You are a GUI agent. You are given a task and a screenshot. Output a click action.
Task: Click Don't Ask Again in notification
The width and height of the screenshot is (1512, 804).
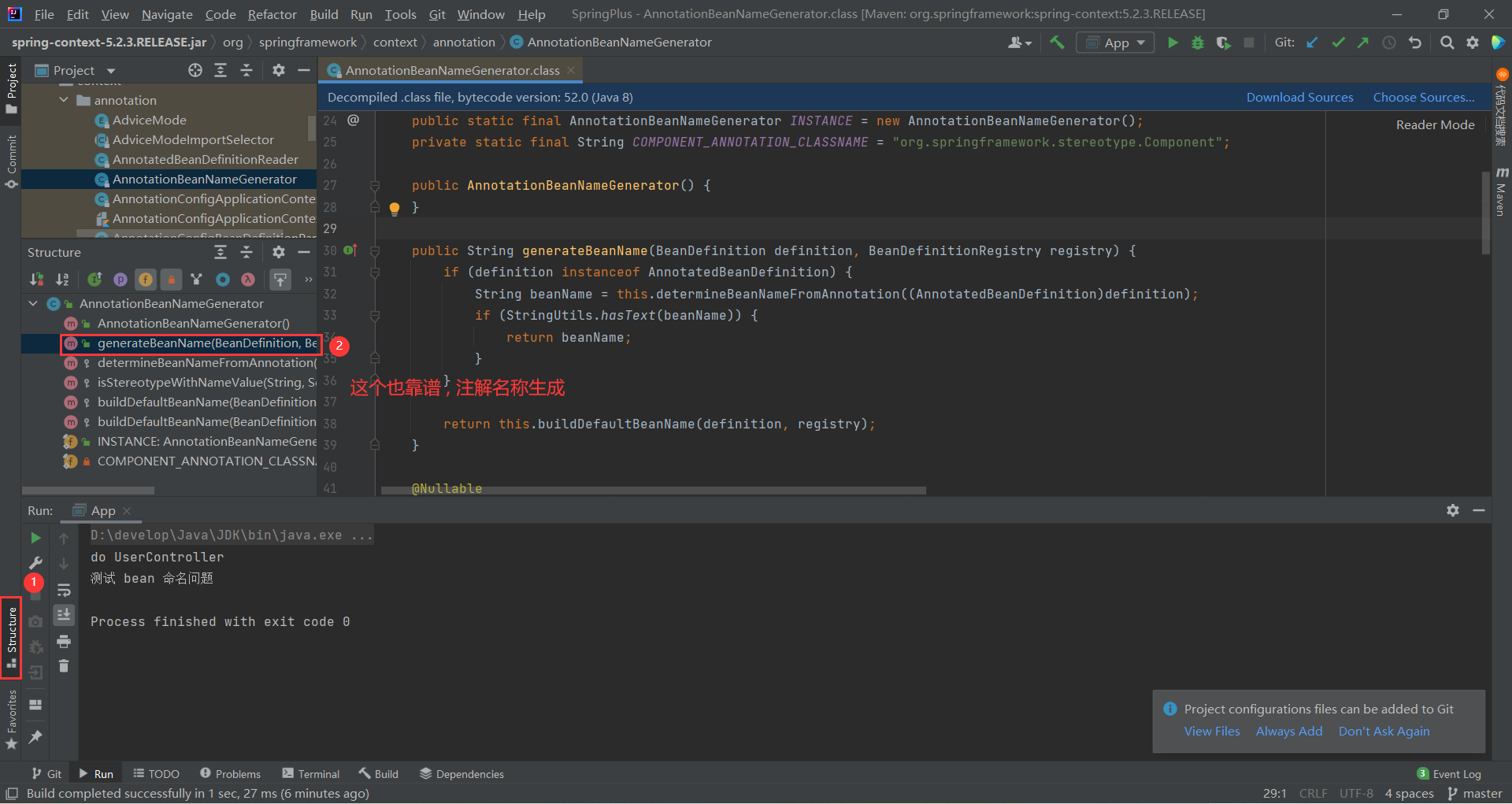pyautogui.click(x=1384, y=732)
